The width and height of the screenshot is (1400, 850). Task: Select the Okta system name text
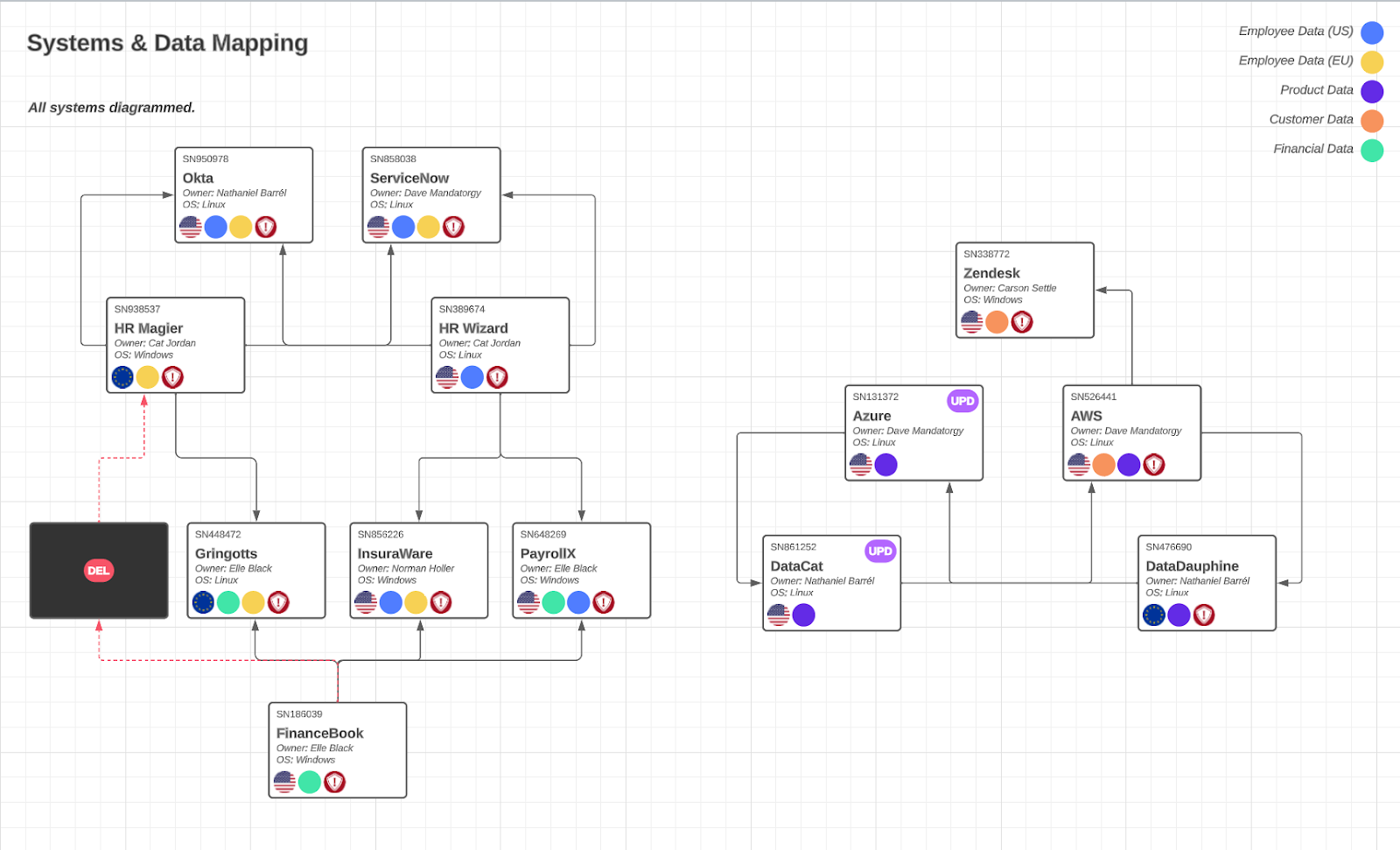198,178
